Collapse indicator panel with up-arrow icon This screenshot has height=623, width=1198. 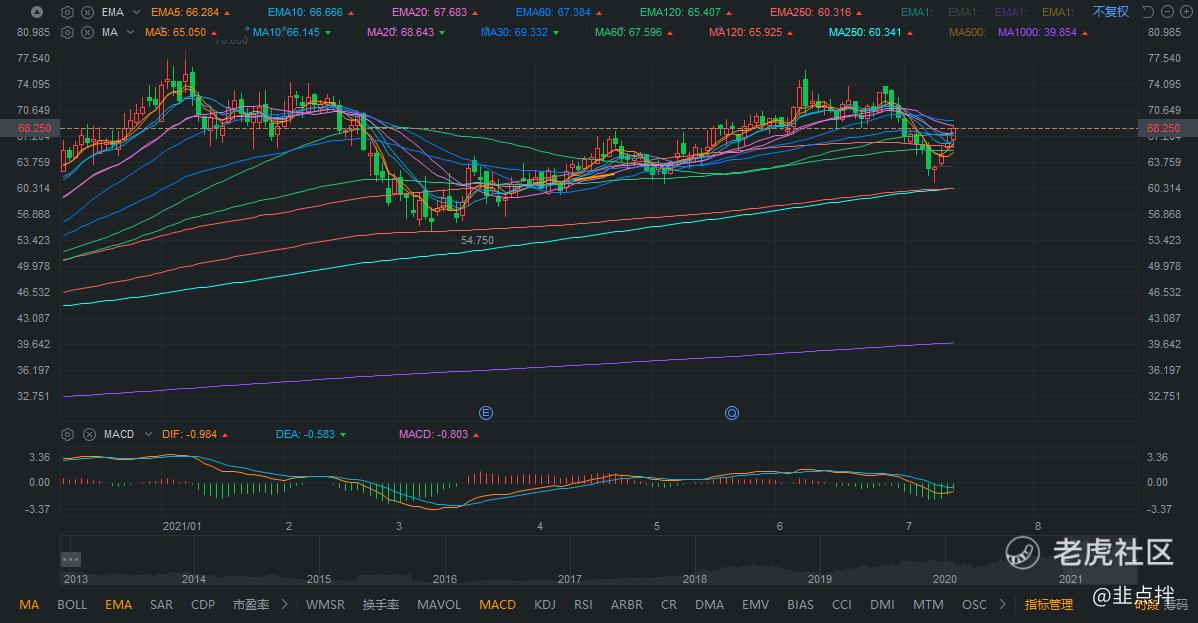tap(37, 12)
